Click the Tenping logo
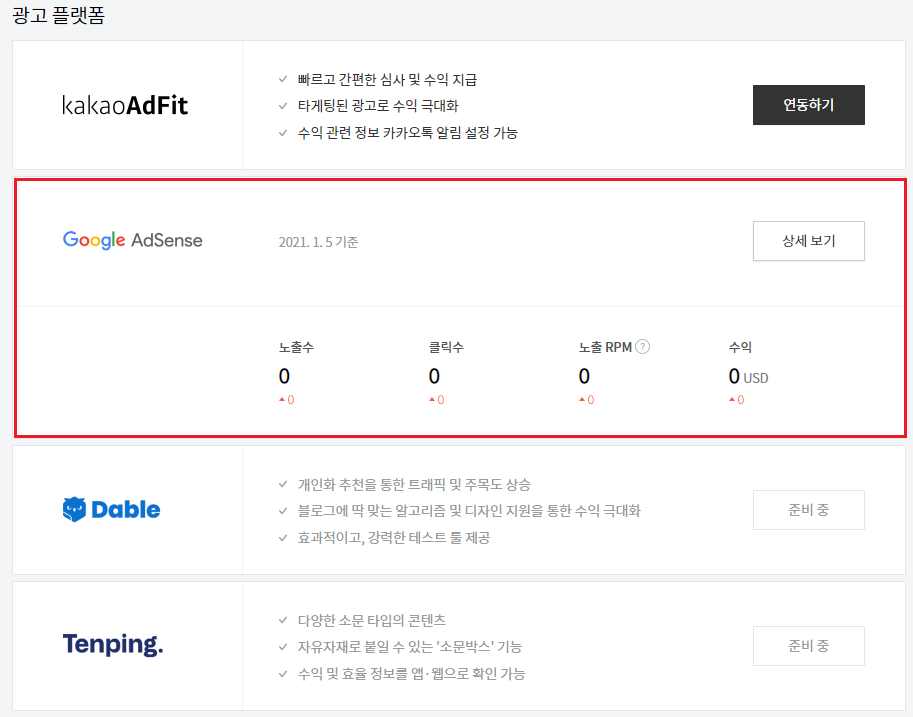Screen dimensions: 913x717 (x=112, y=644)
